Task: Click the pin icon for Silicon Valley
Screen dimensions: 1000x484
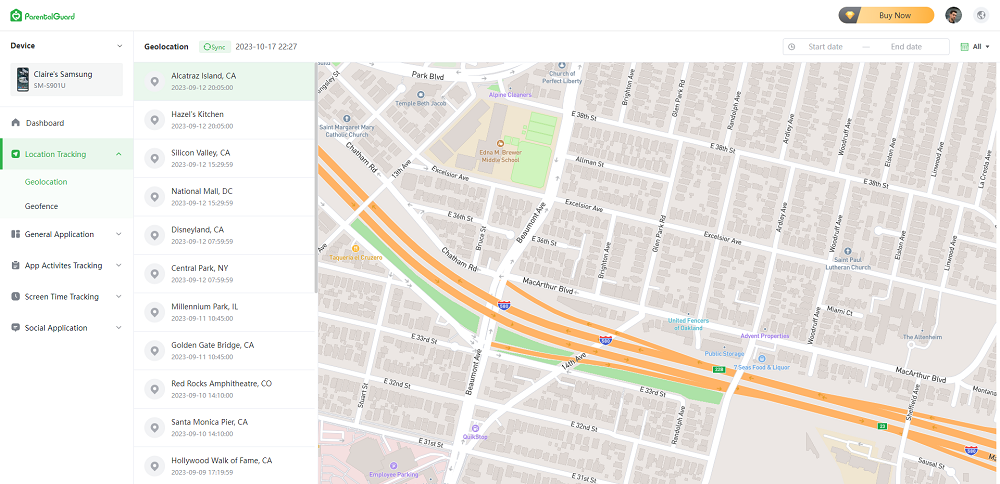Action: point(154,158)
